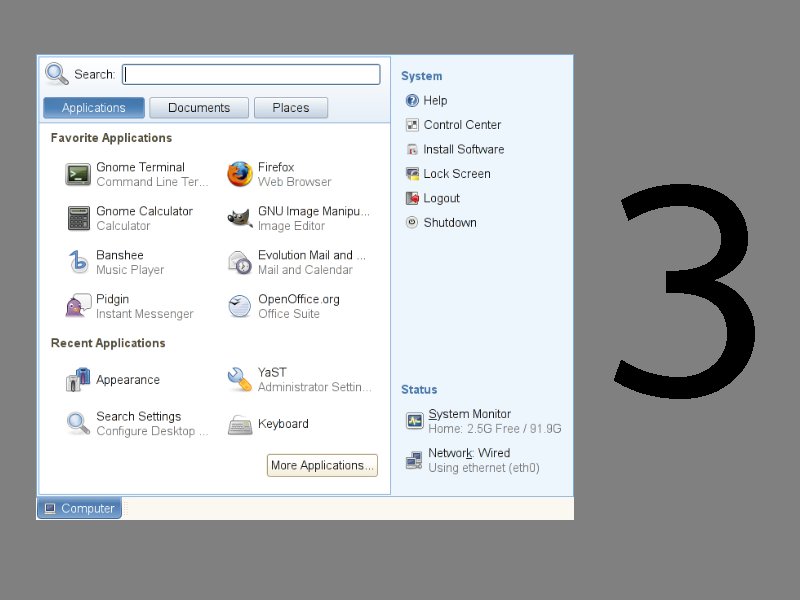Focus the Search text field
Image resolution: width=800 pixels, height=600 pixels.
251,74
